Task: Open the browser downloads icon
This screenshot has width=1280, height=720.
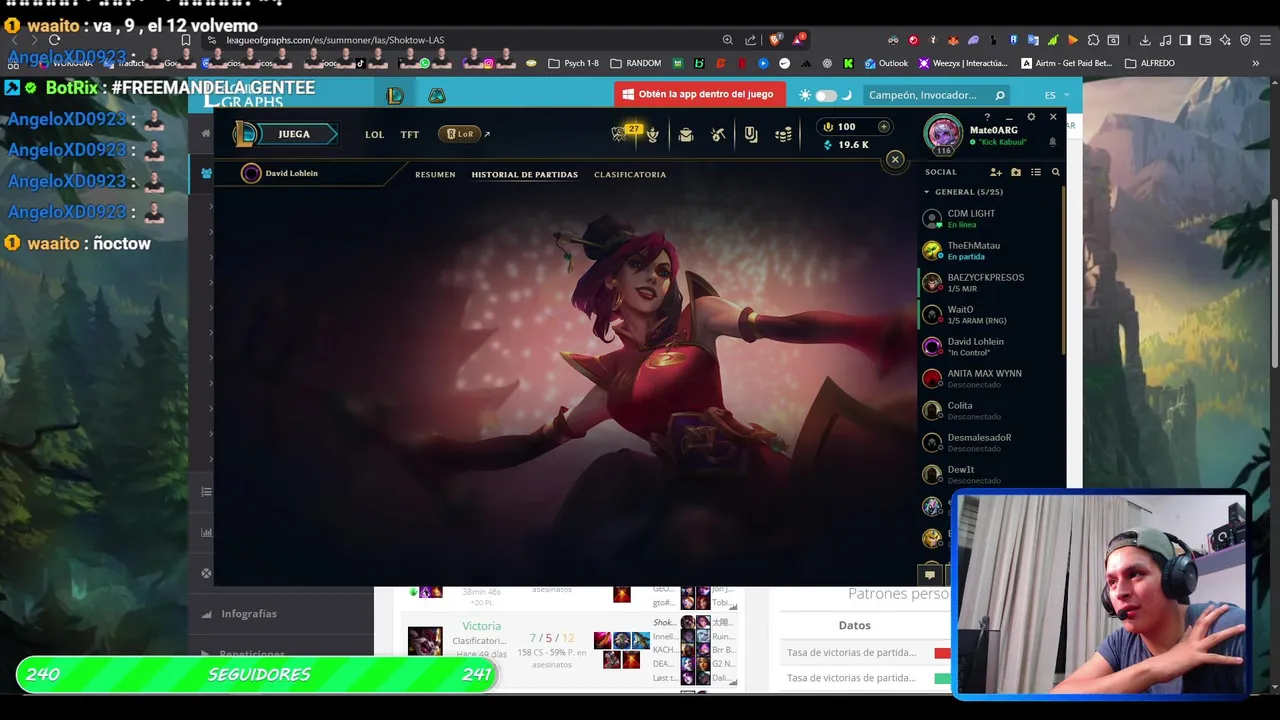Action: pyautogui.click(x=1144, y=40)
